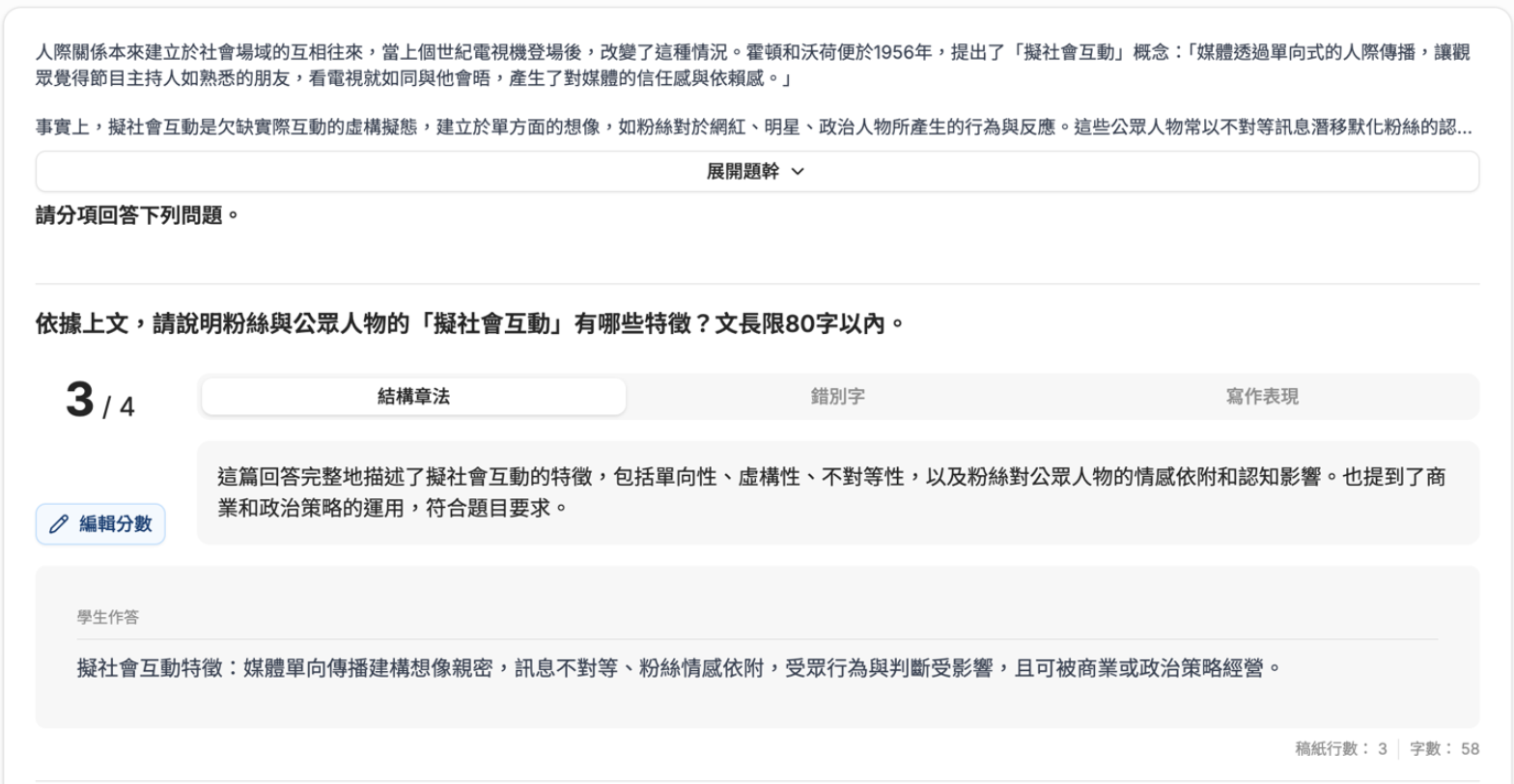This screenshot has height=784, width=1514.
Task: Click the 請分項回答下列問題 instruction text
Action: (x=137, y=213)
